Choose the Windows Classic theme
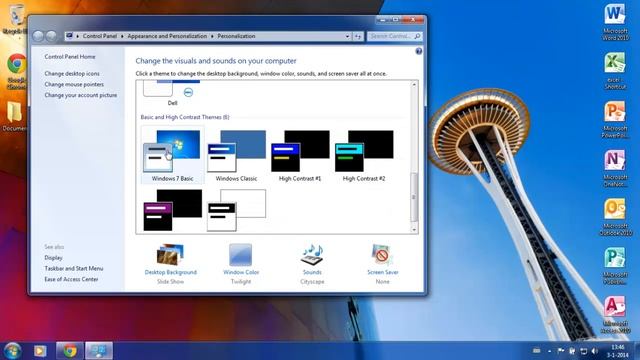The width and height of the screenshot is (640, 360). coord(236,155)
